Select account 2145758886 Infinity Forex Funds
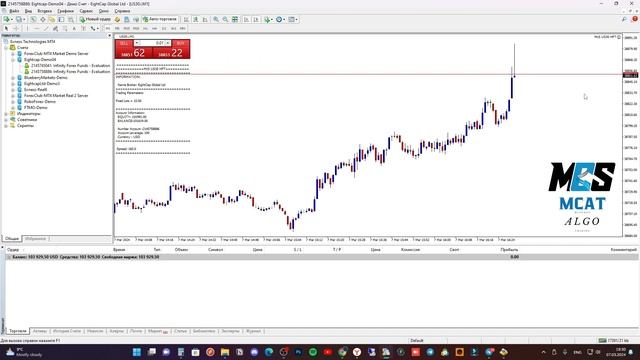640x360 pixels. [x=70, y=71]
